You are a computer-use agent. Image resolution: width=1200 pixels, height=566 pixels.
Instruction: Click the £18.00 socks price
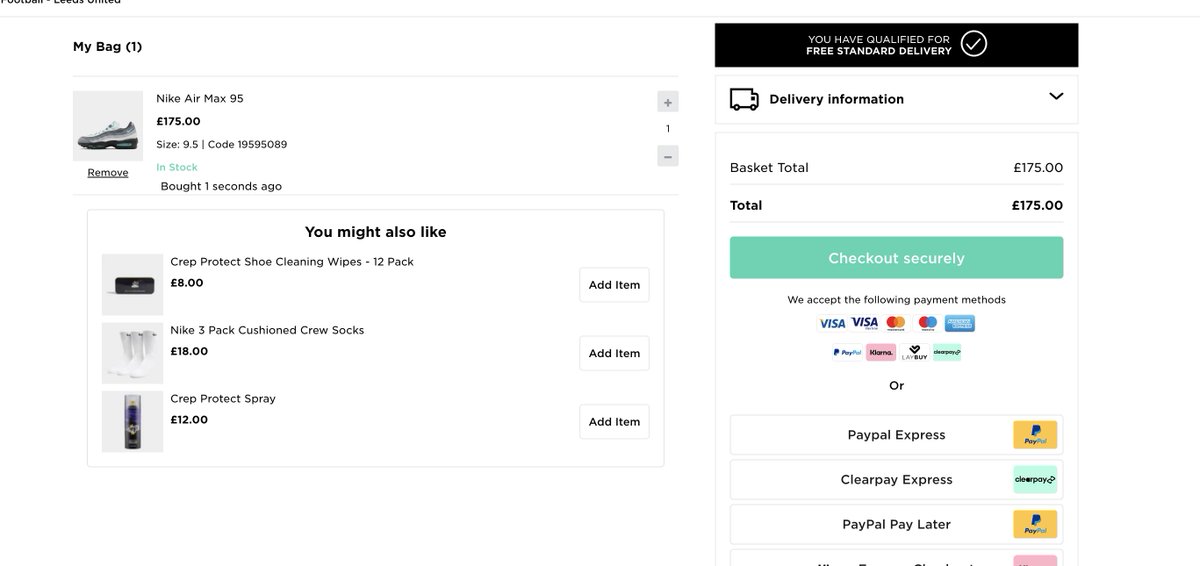[x=189, y=351]
